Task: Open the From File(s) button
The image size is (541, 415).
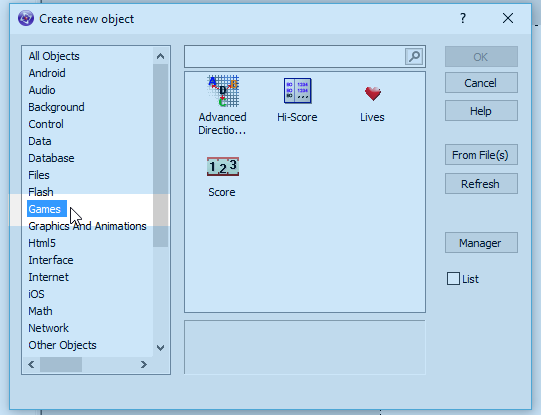Action: point(481,155)
